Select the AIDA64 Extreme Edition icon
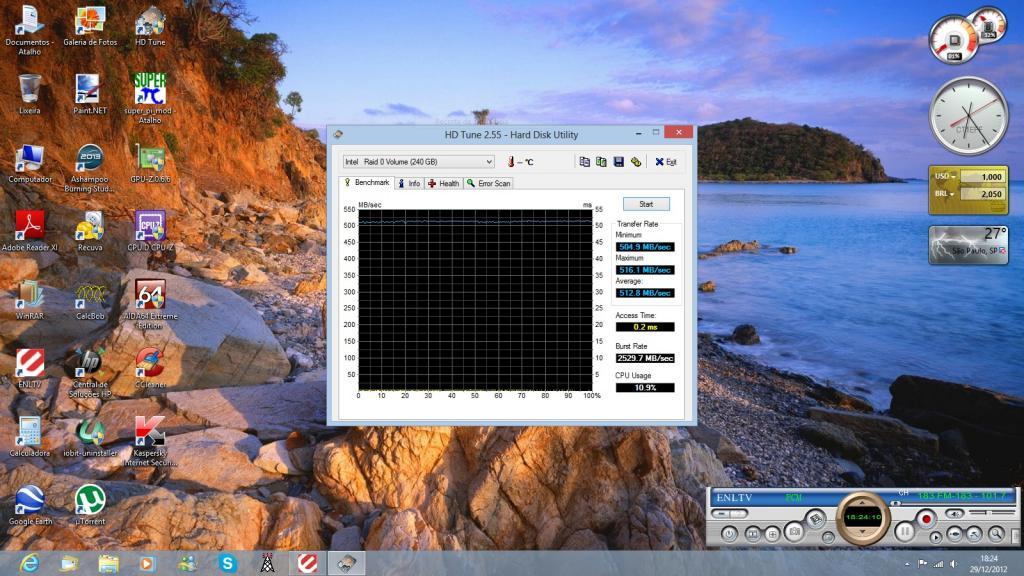 (x=150, y=304)
